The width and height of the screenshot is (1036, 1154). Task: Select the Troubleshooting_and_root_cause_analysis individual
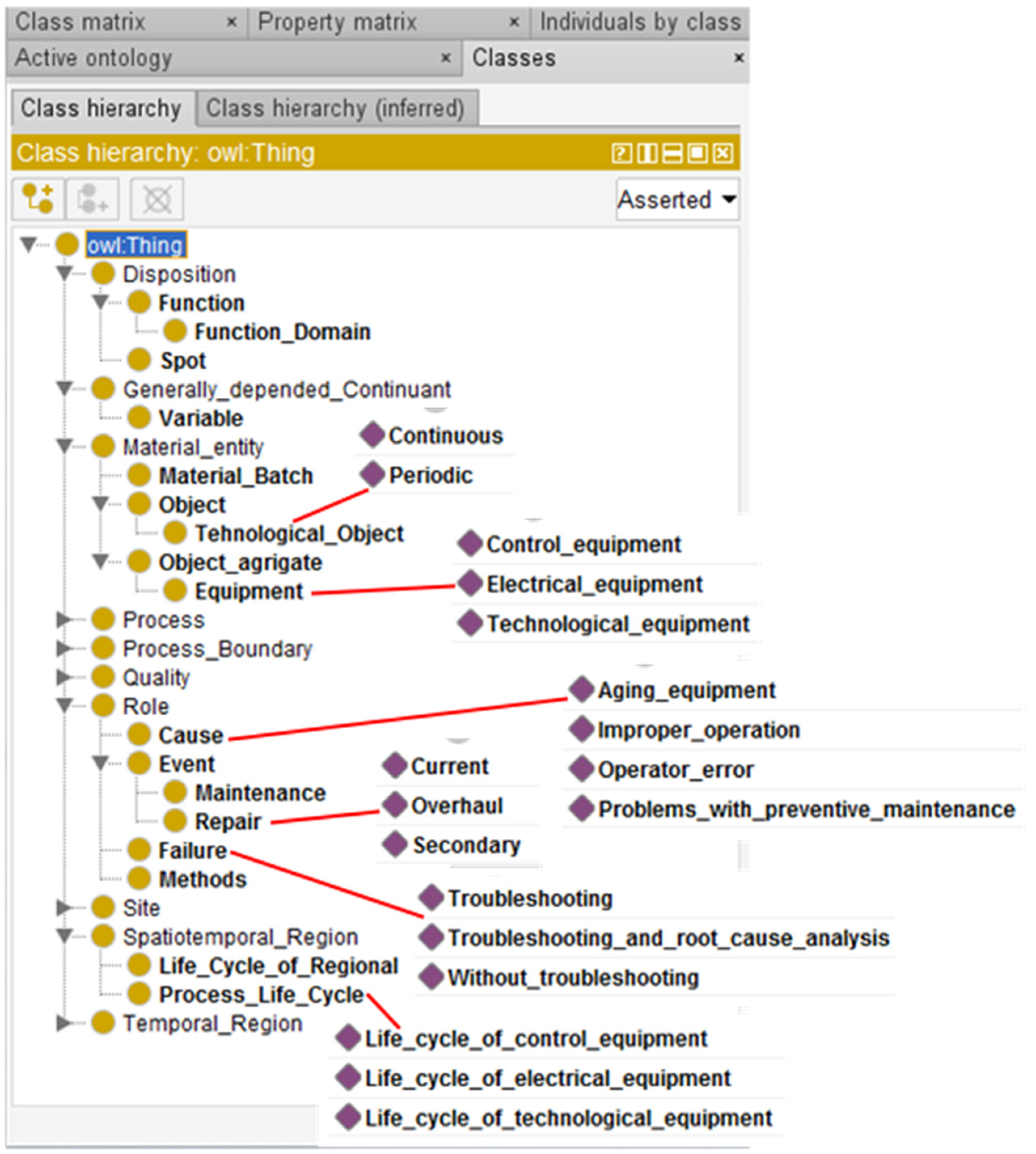coord(668,938)
